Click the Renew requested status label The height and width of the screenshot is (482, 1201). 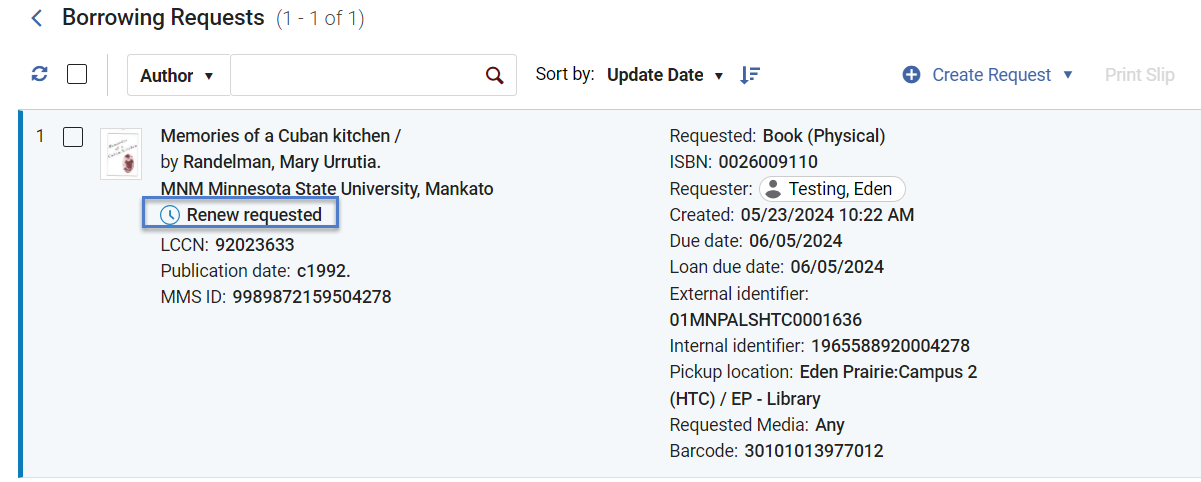coord(254,215)
